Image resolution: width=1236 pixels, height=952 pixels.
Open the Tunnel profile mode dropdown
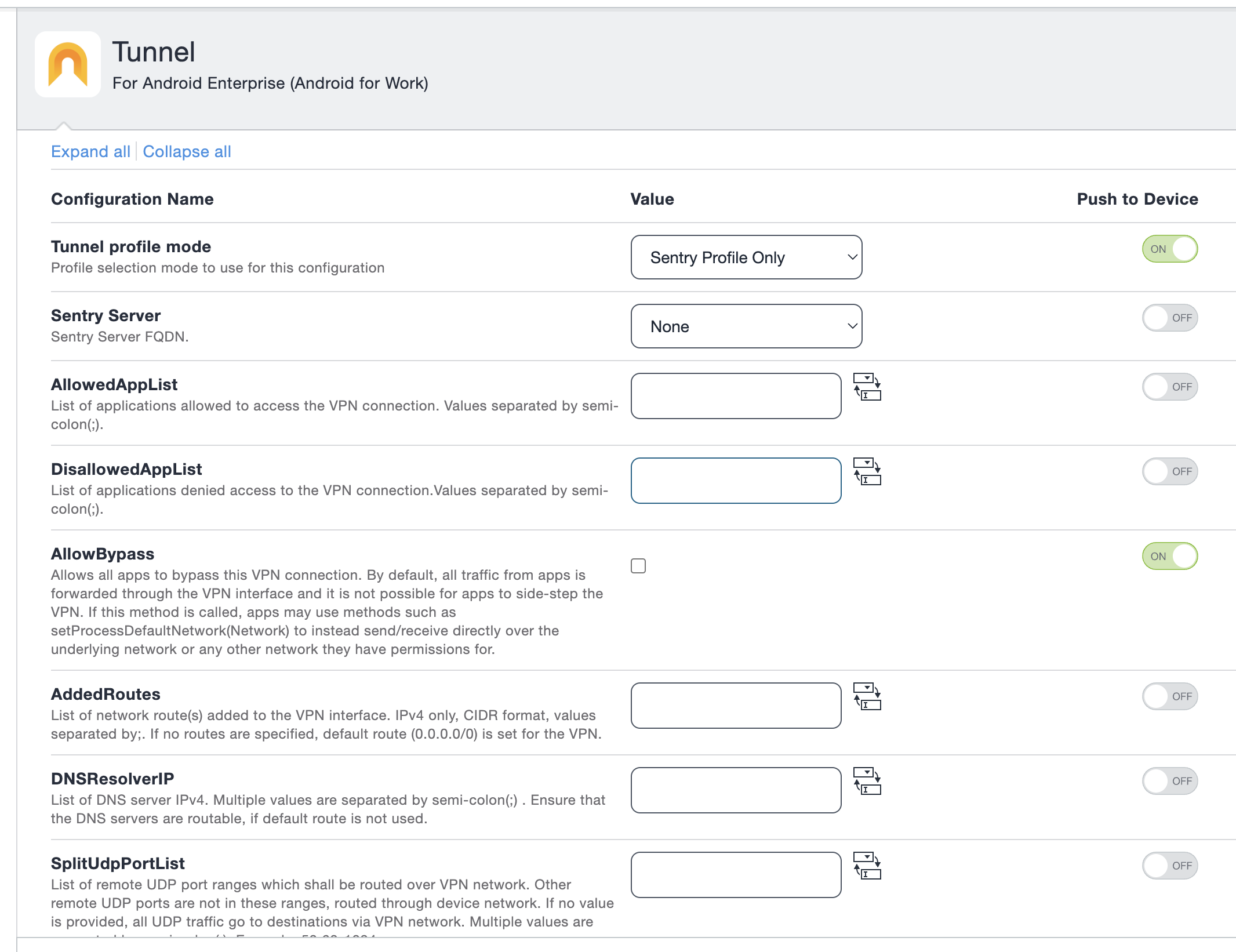(x=746, y=257)
